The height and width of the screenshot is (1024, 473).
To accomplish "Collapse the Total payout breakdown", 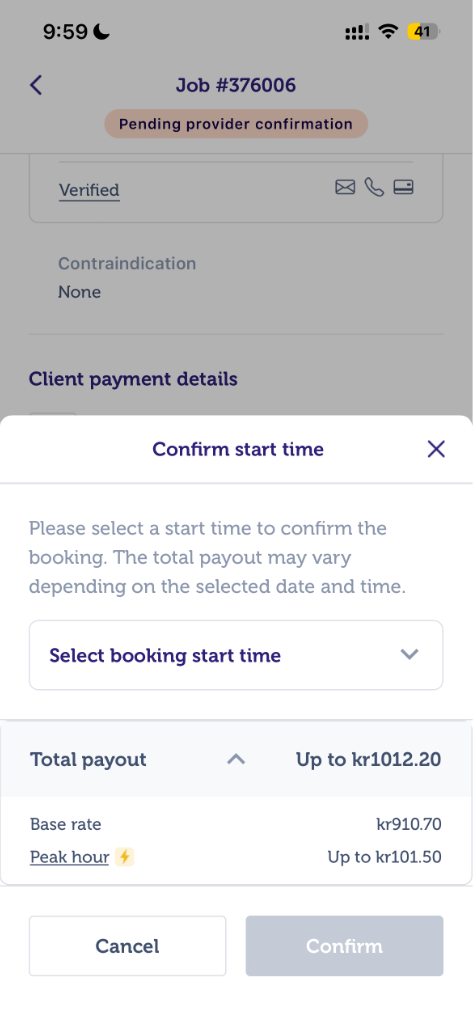I will (x=236, y=760).
